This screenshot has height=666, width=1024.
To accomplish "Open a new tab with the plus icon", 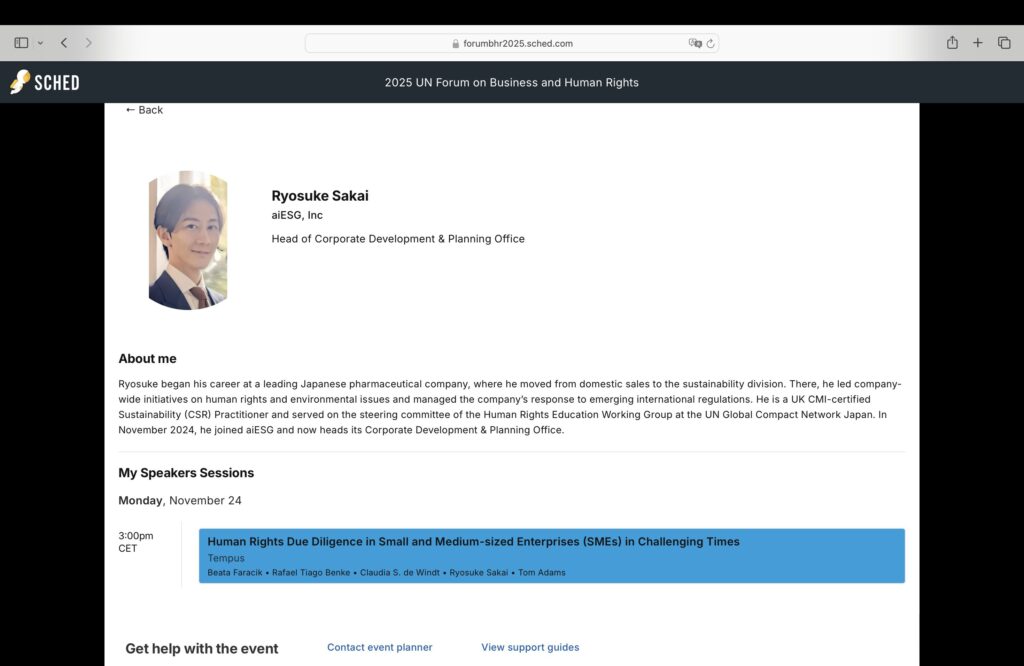I will pos(978,43).
